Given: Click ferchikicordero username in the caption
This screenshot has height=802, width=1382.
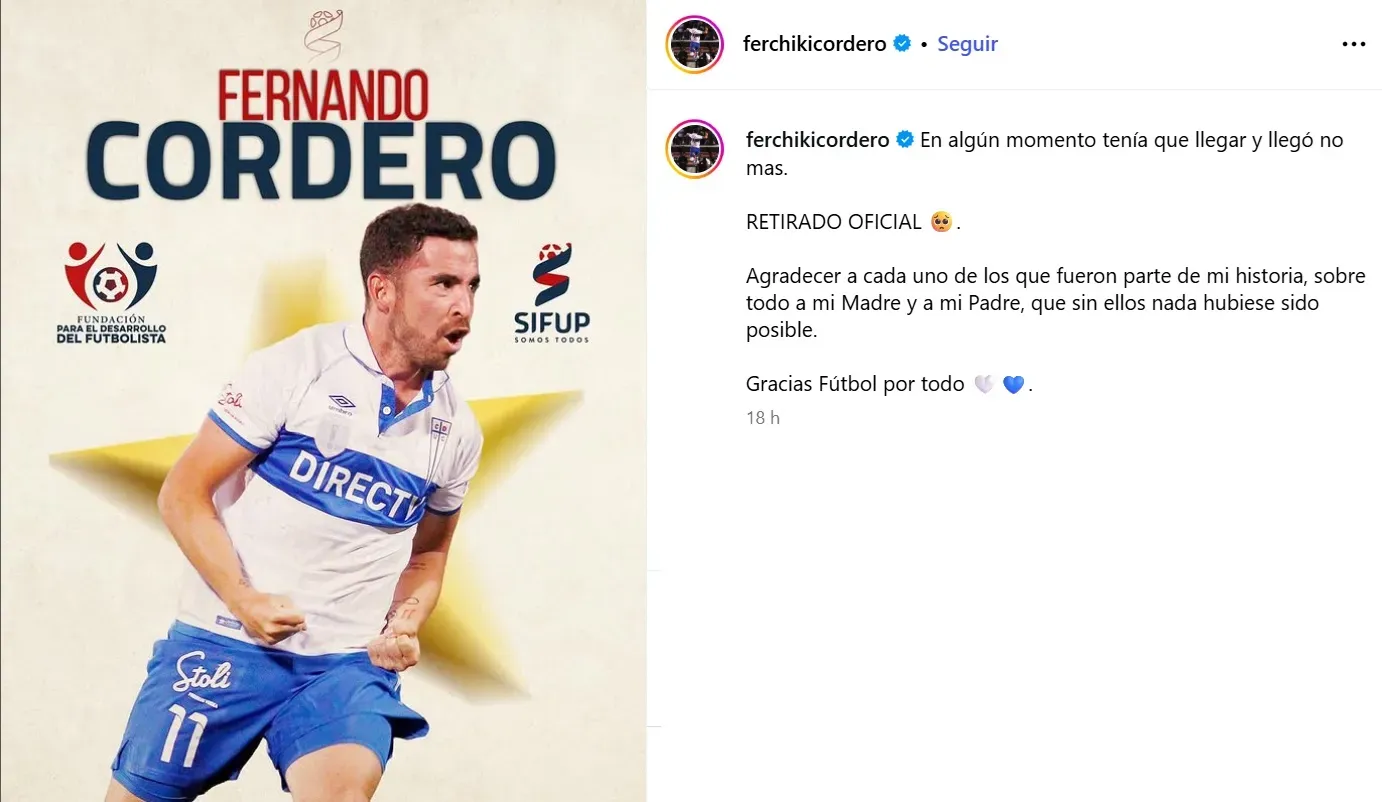Looking at the screenshot, I should 818,140.
